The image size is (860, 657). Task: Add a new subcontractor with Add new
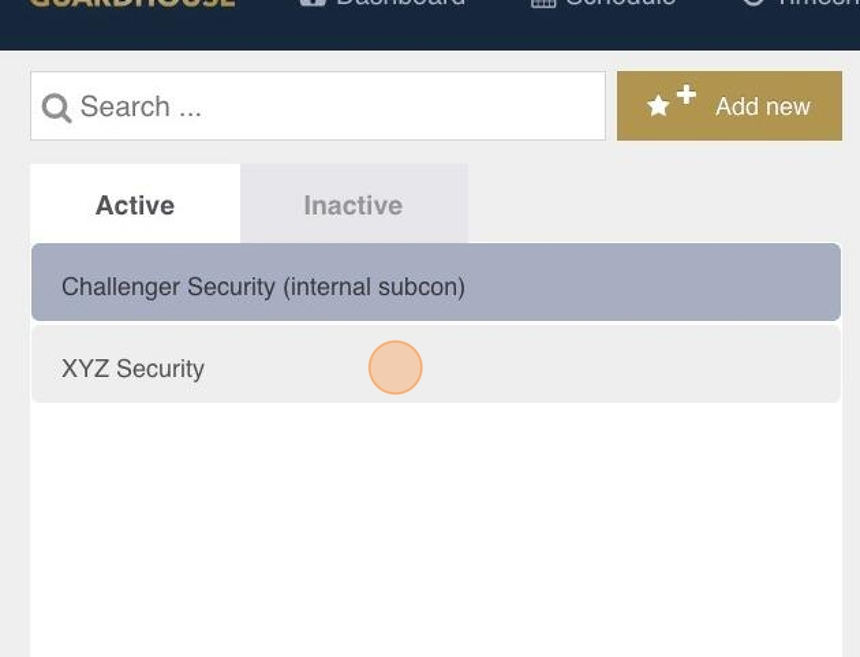[729, 106]
